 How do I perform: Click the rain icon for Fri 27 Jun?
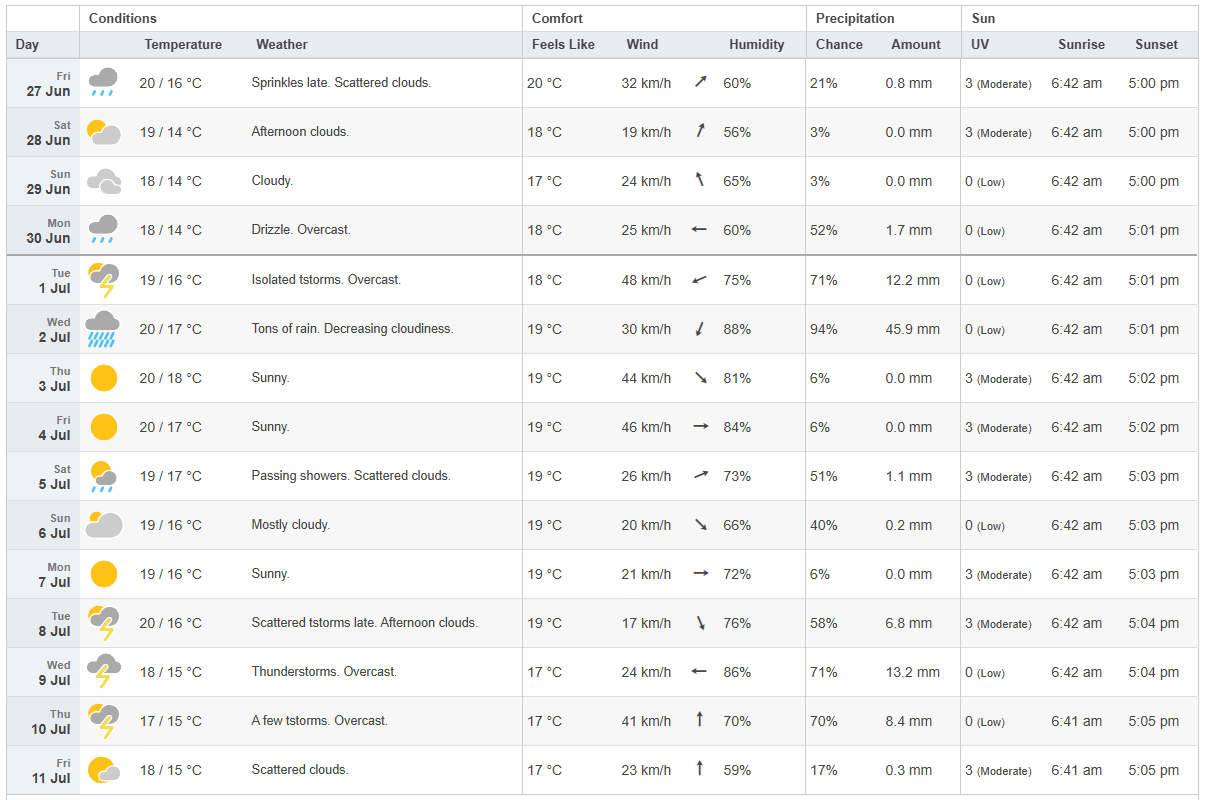coord(103,82)
